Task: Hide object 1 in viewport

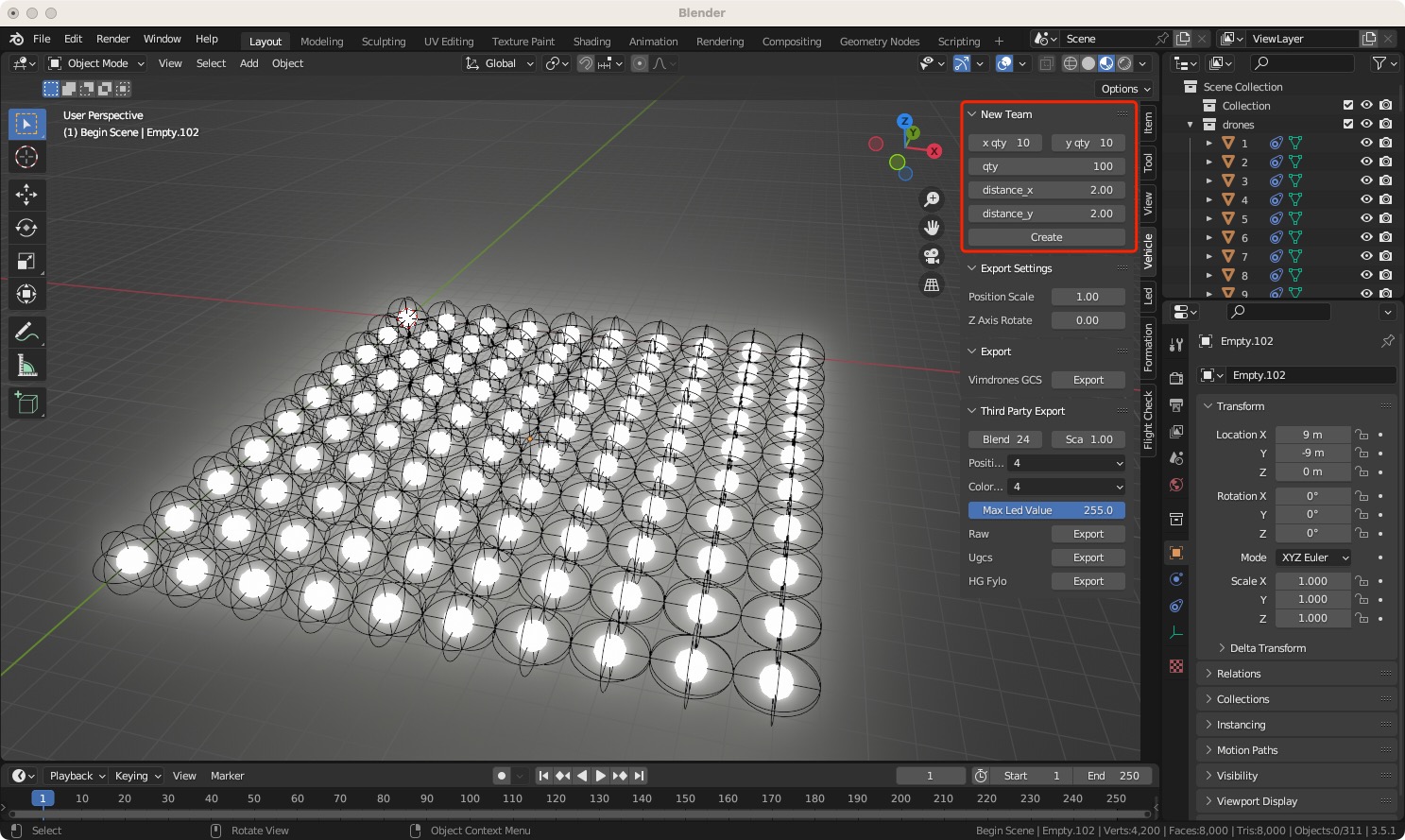Action: pos(1366,143)
